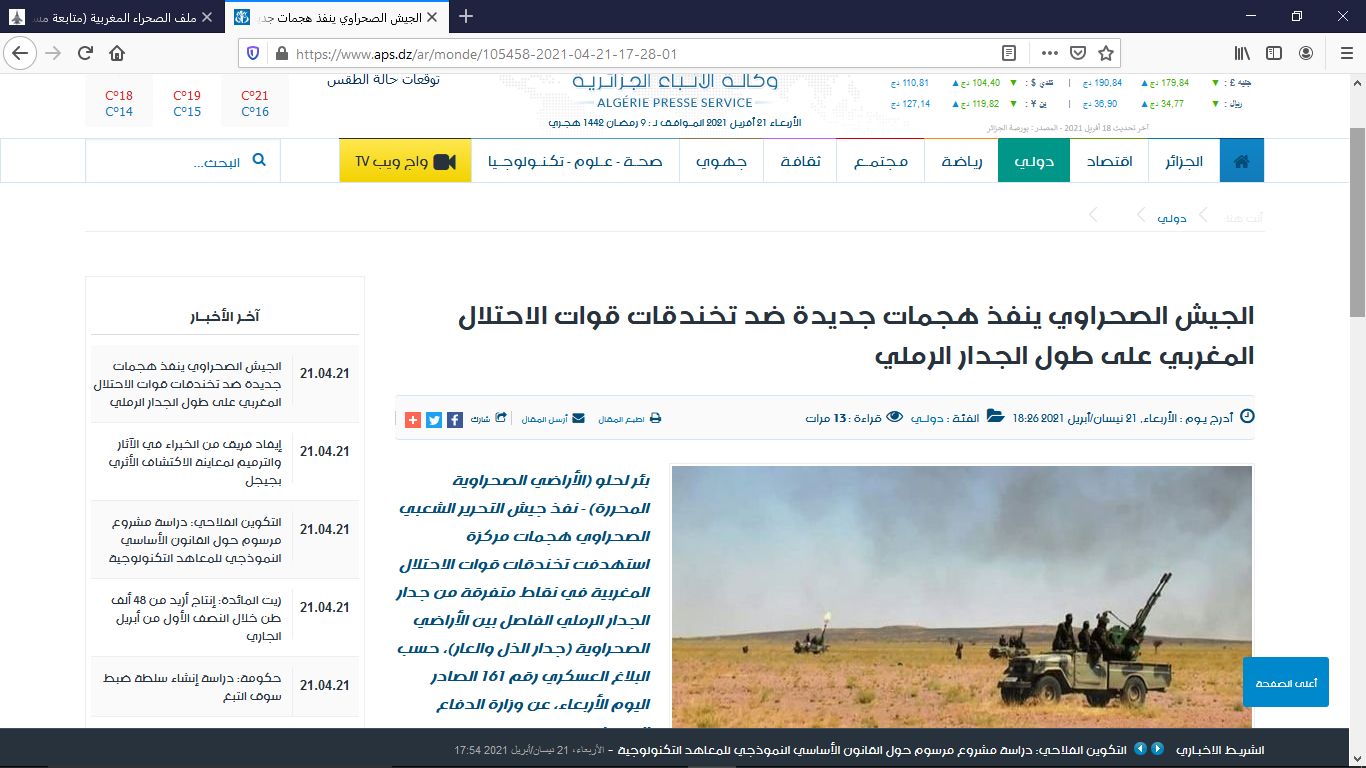
Task: Toggle the Firefox sidebar button
Action: [1273, 53]
